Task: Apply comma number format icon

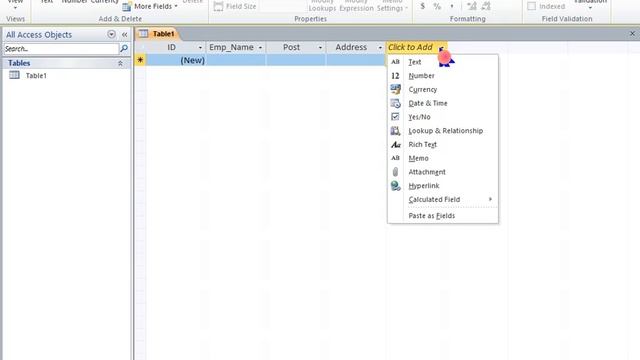Action: click(452, 6)
